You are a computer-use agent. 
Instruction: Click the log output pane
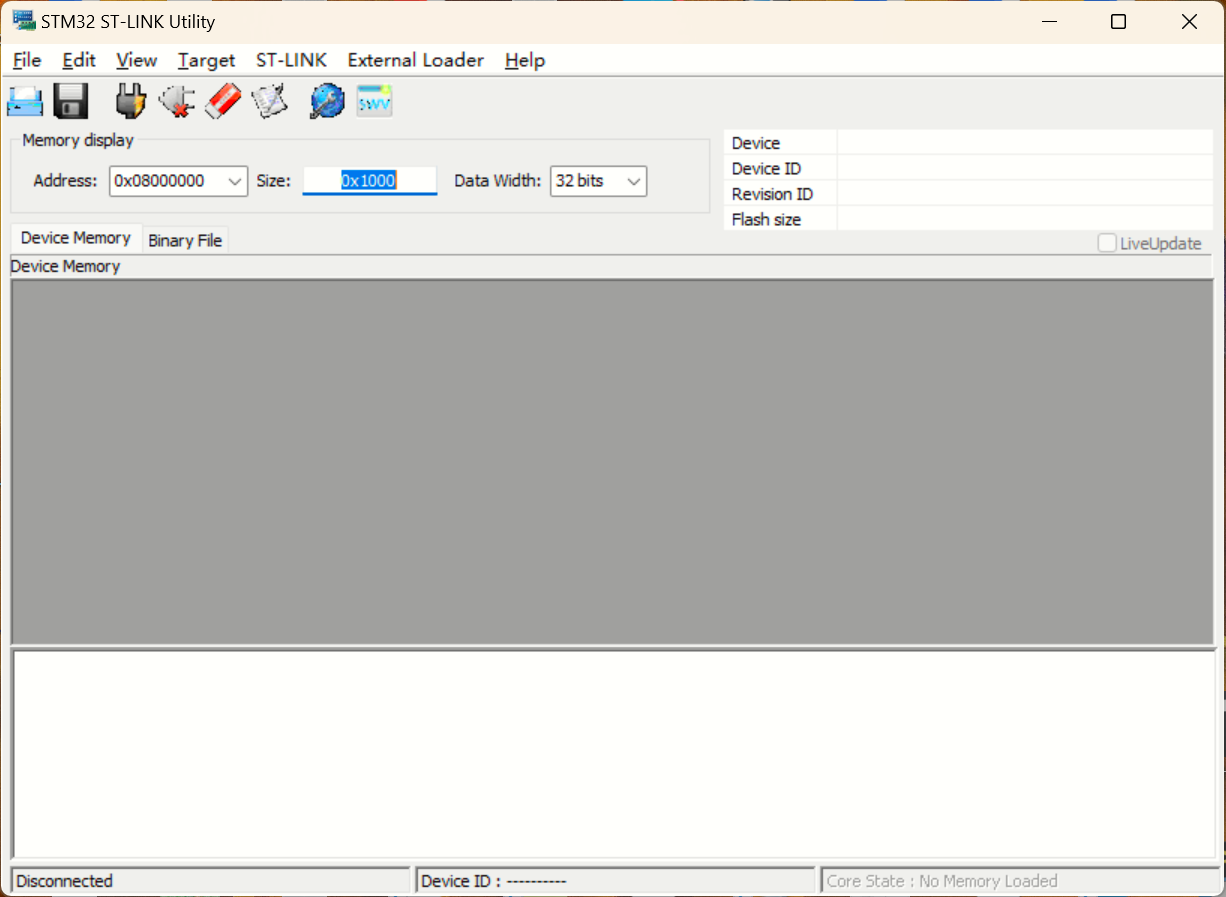[614, 754]
